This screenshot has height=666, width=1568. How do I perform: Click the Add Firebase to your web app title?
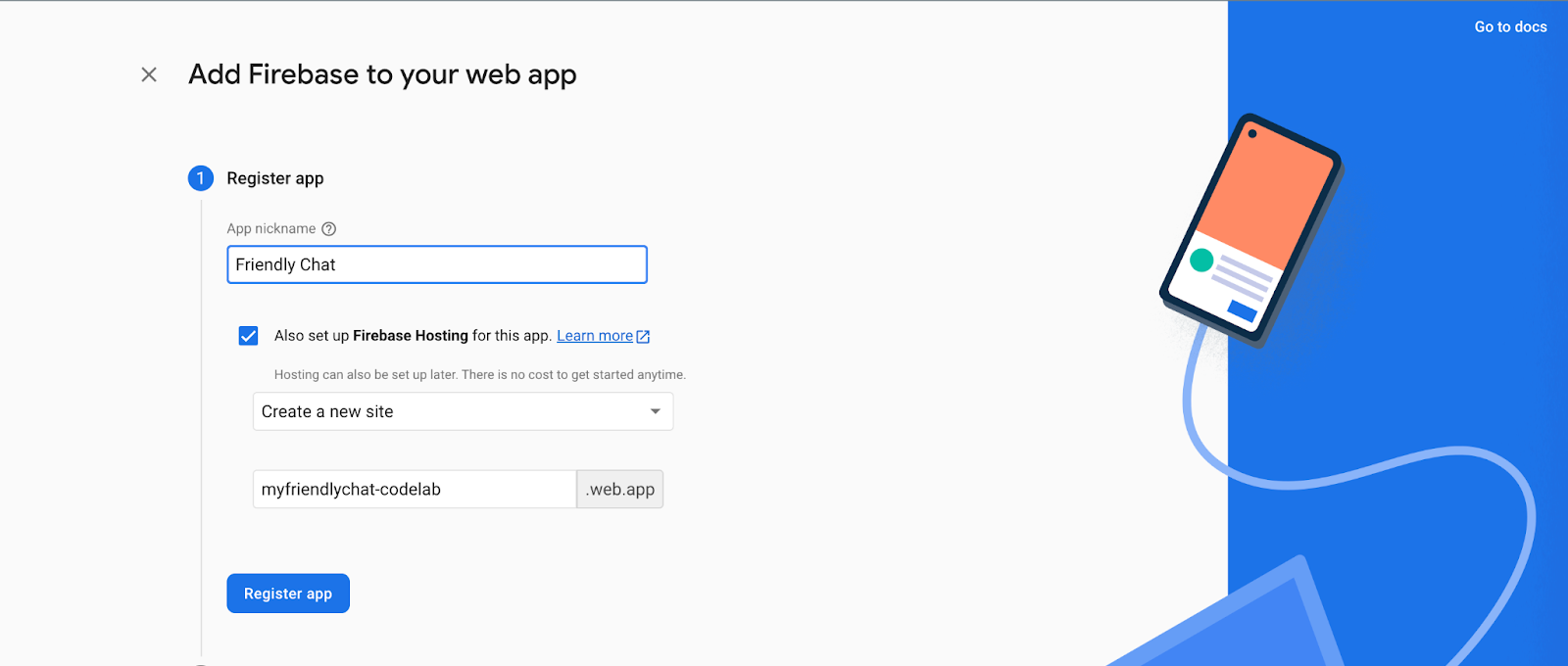point(382,73)
